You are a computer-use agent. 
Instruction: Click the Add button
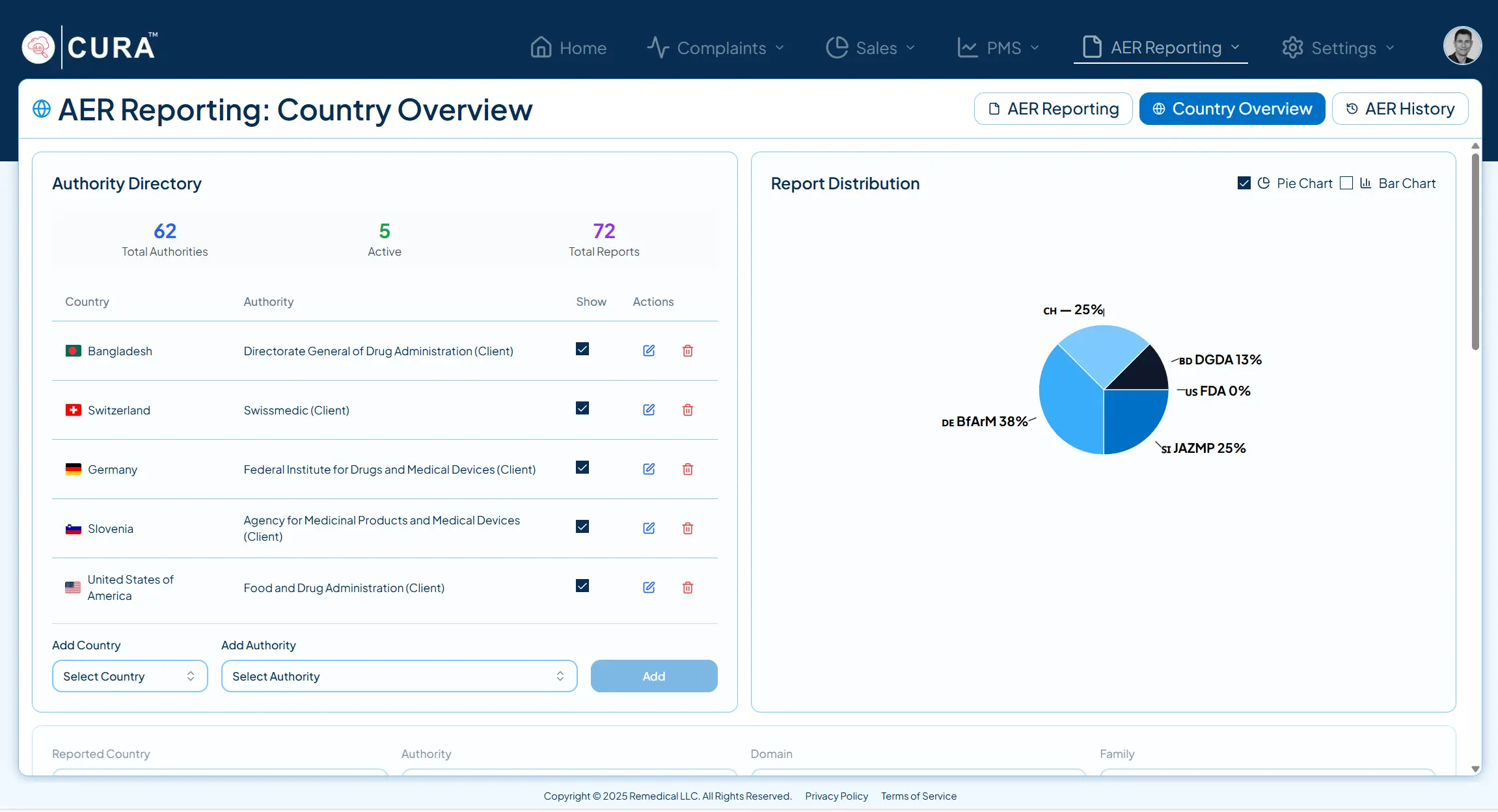tap(653, 676)
